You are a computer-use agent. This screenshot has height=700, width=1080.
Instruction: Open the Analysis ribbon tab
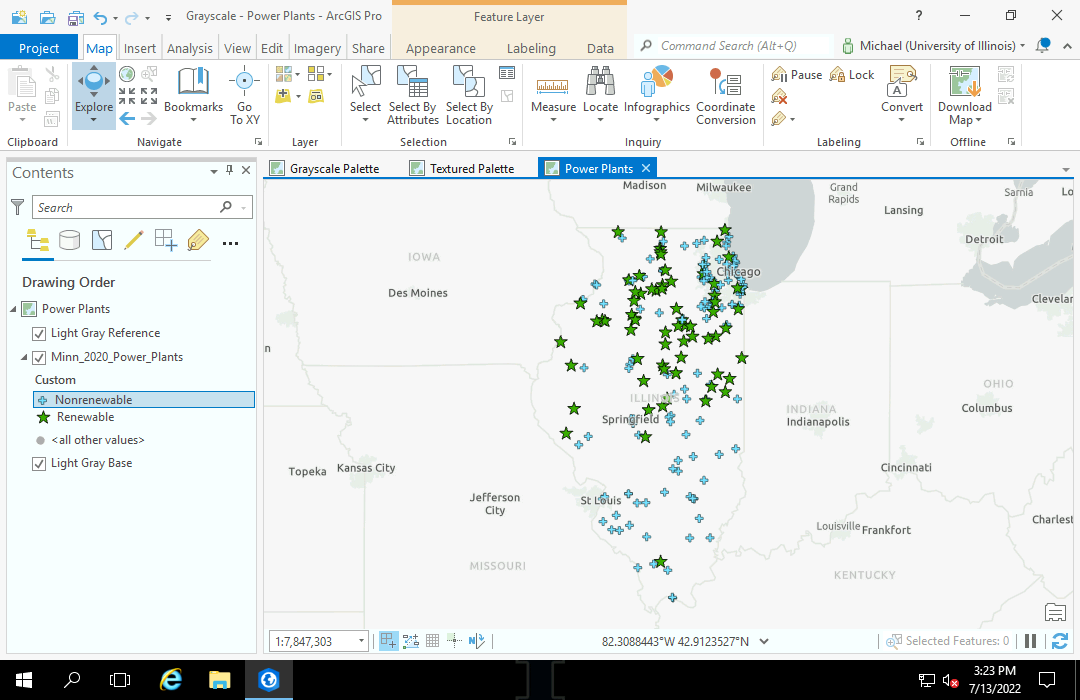click(x=189, y=48)
